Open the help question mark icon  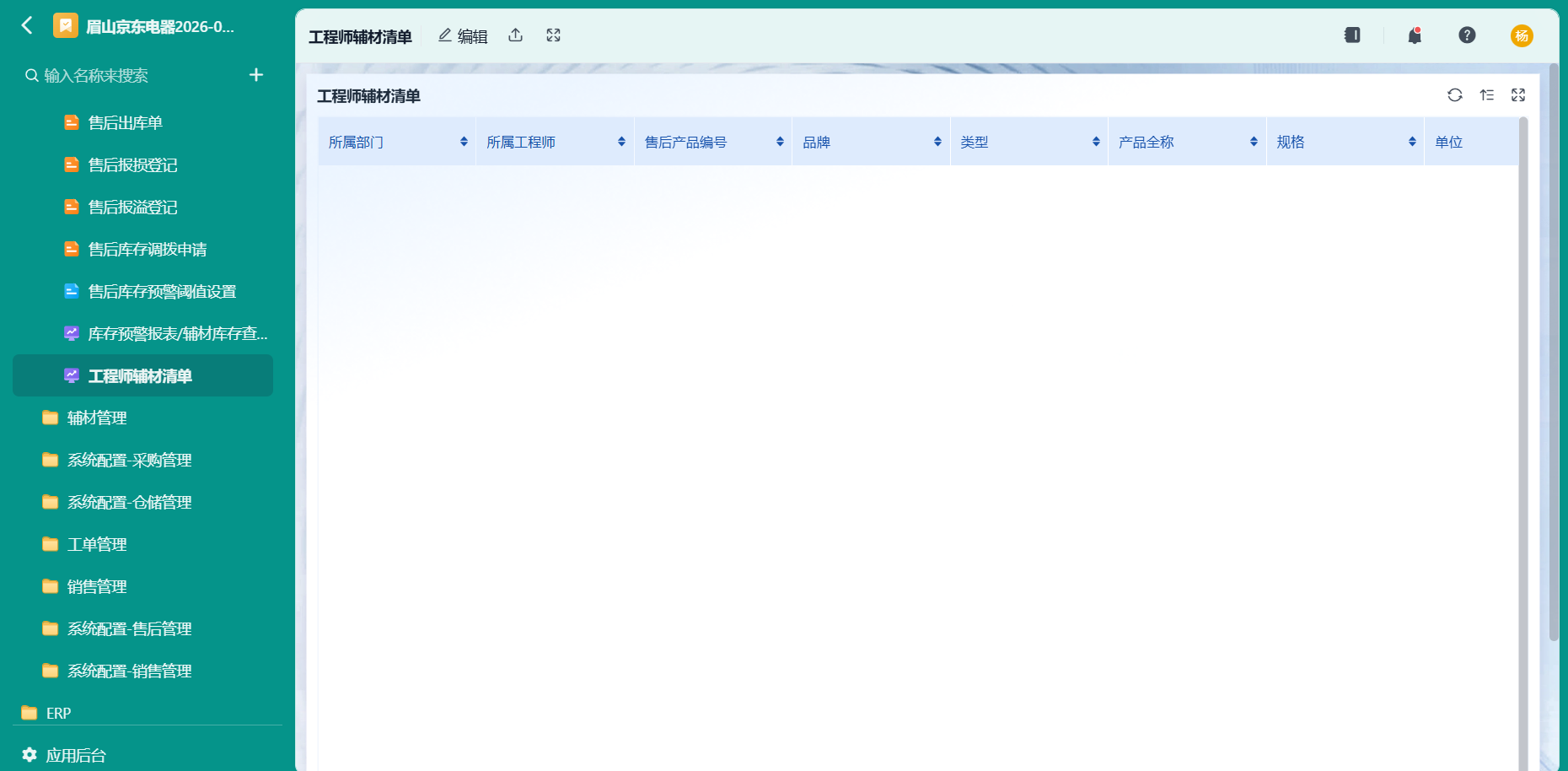pyautogui.click(x=1467, y=35)
